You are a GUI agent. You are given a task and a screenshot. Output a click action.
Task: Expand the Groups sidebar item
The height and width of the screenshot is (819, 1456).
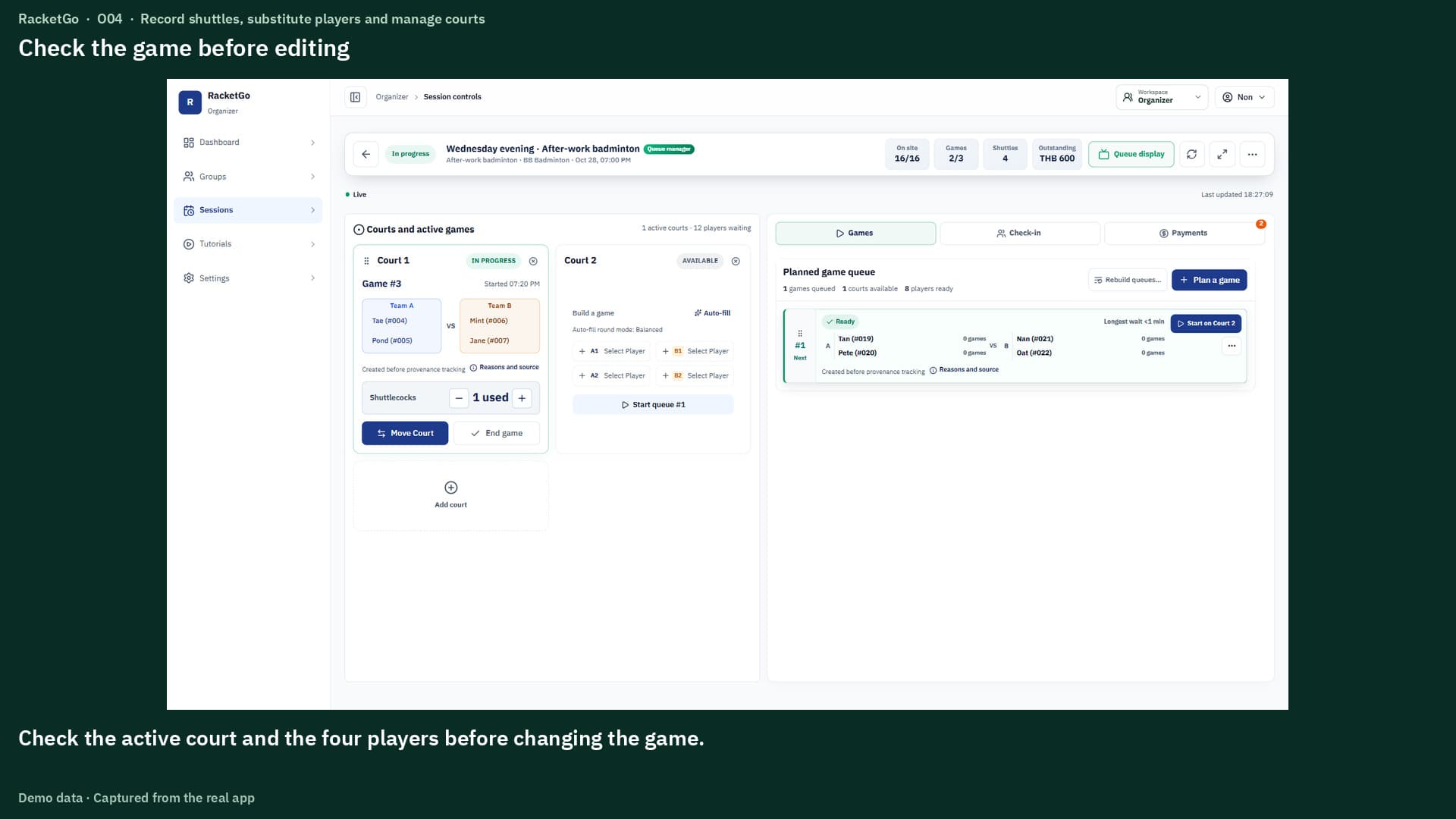click(248, 177)
